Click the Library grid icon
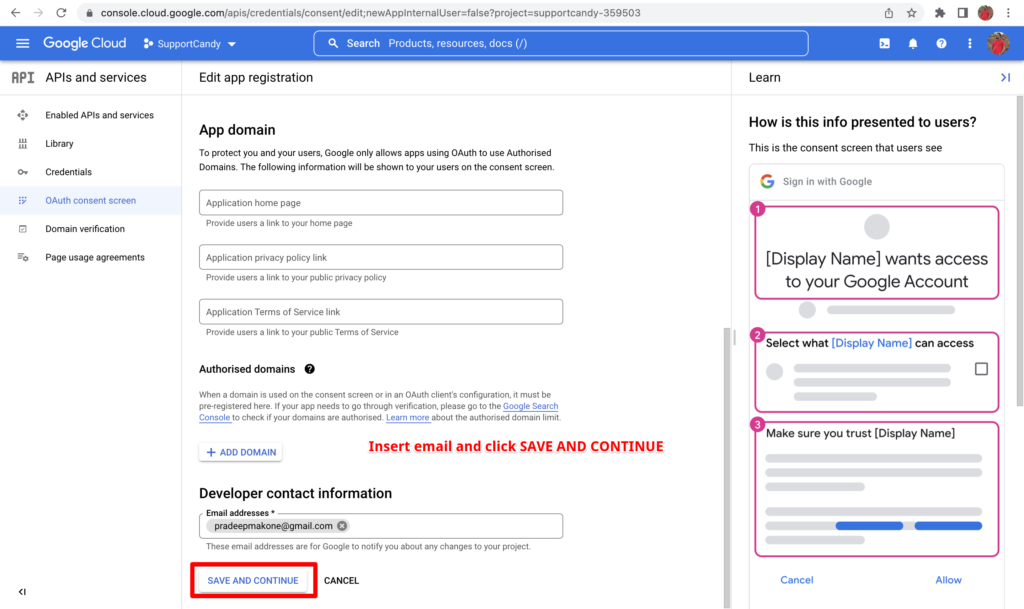This screenshot has height=609, width=1024. 23,144
